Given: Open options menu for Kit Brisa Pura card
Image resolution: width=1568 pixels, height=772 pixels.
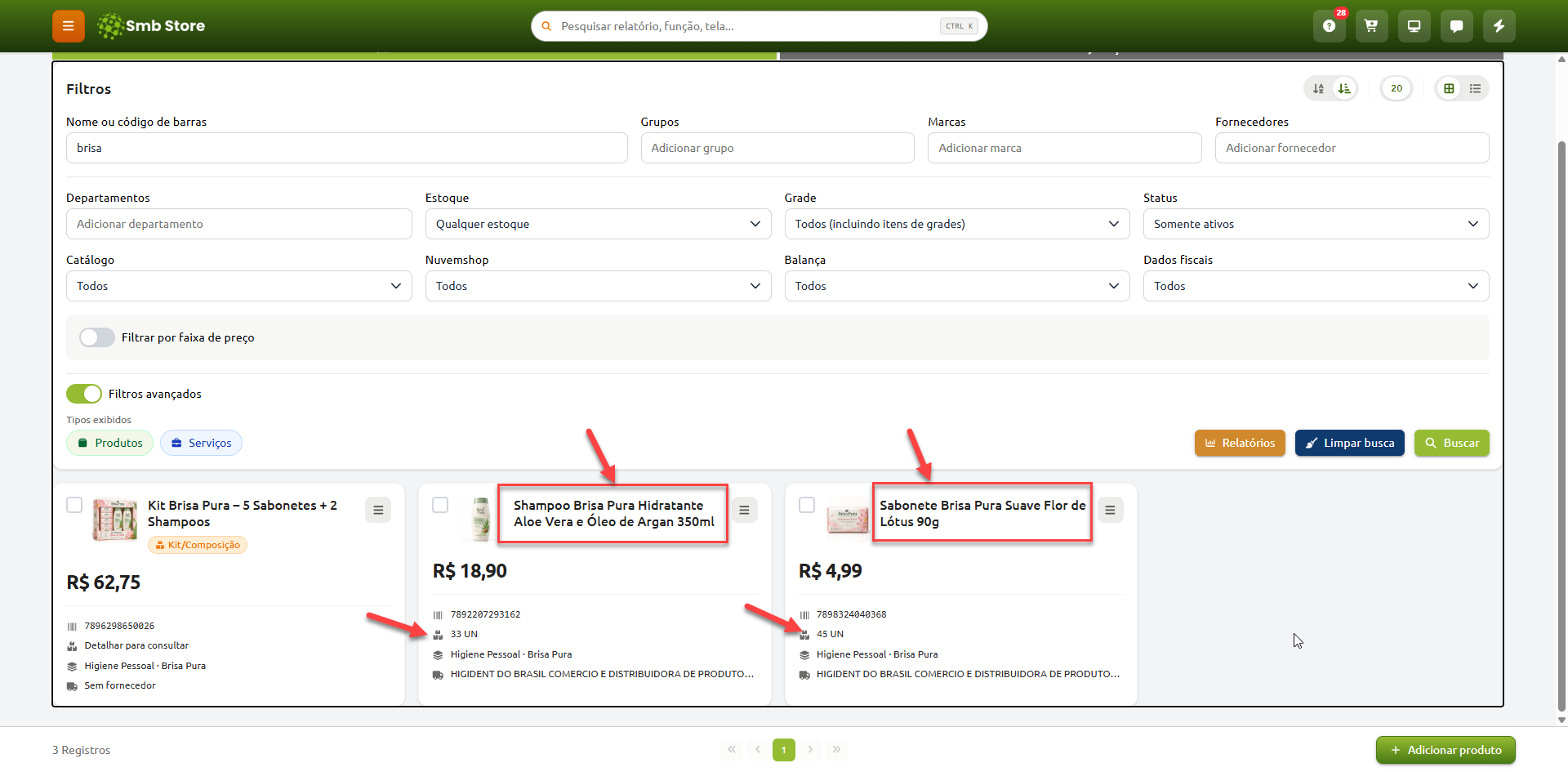Looking at the screenshot, I should pyautogui.click(x=378, y=510).
